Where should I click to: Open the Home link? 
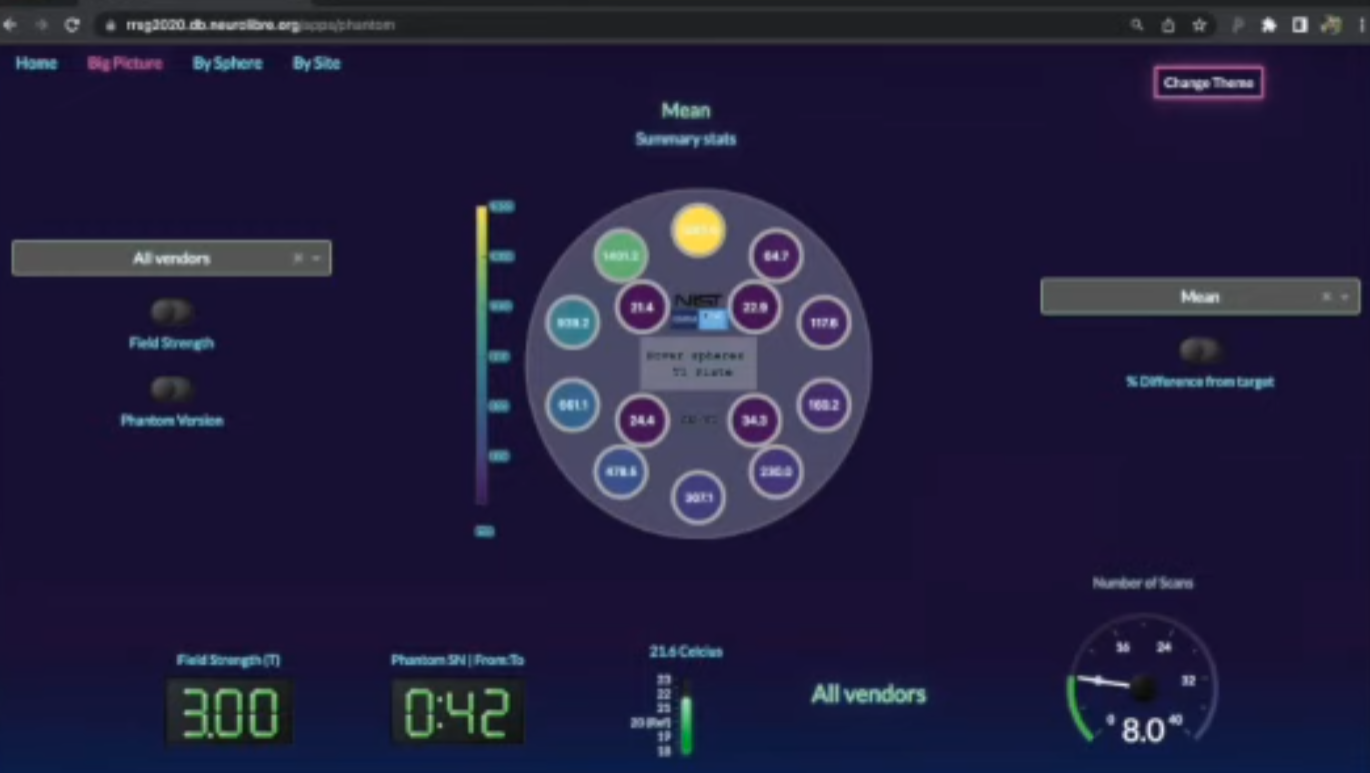coord(36,63)
